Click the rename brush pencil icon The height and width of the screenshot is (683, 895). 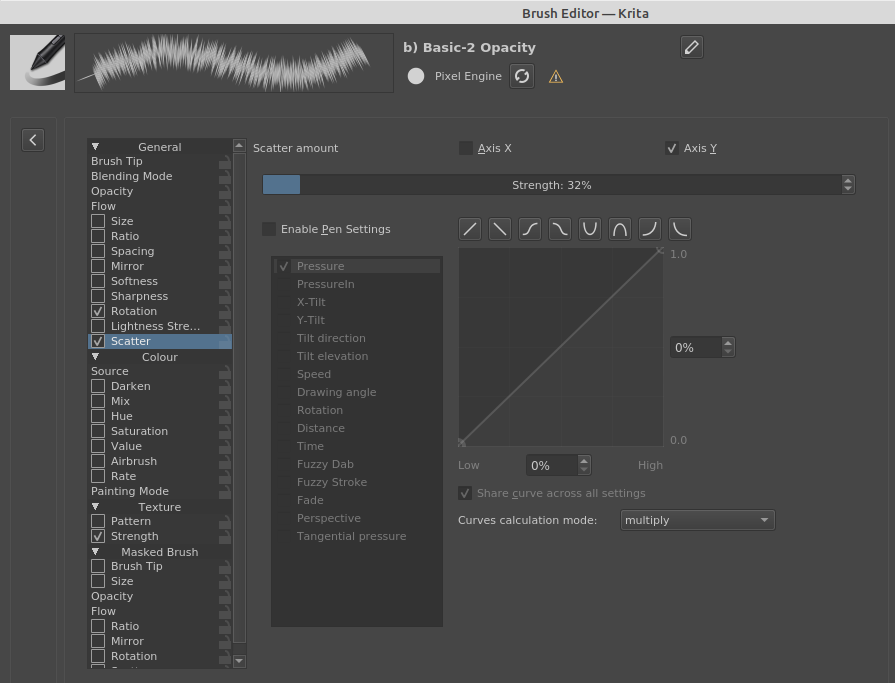click(691, 47)
